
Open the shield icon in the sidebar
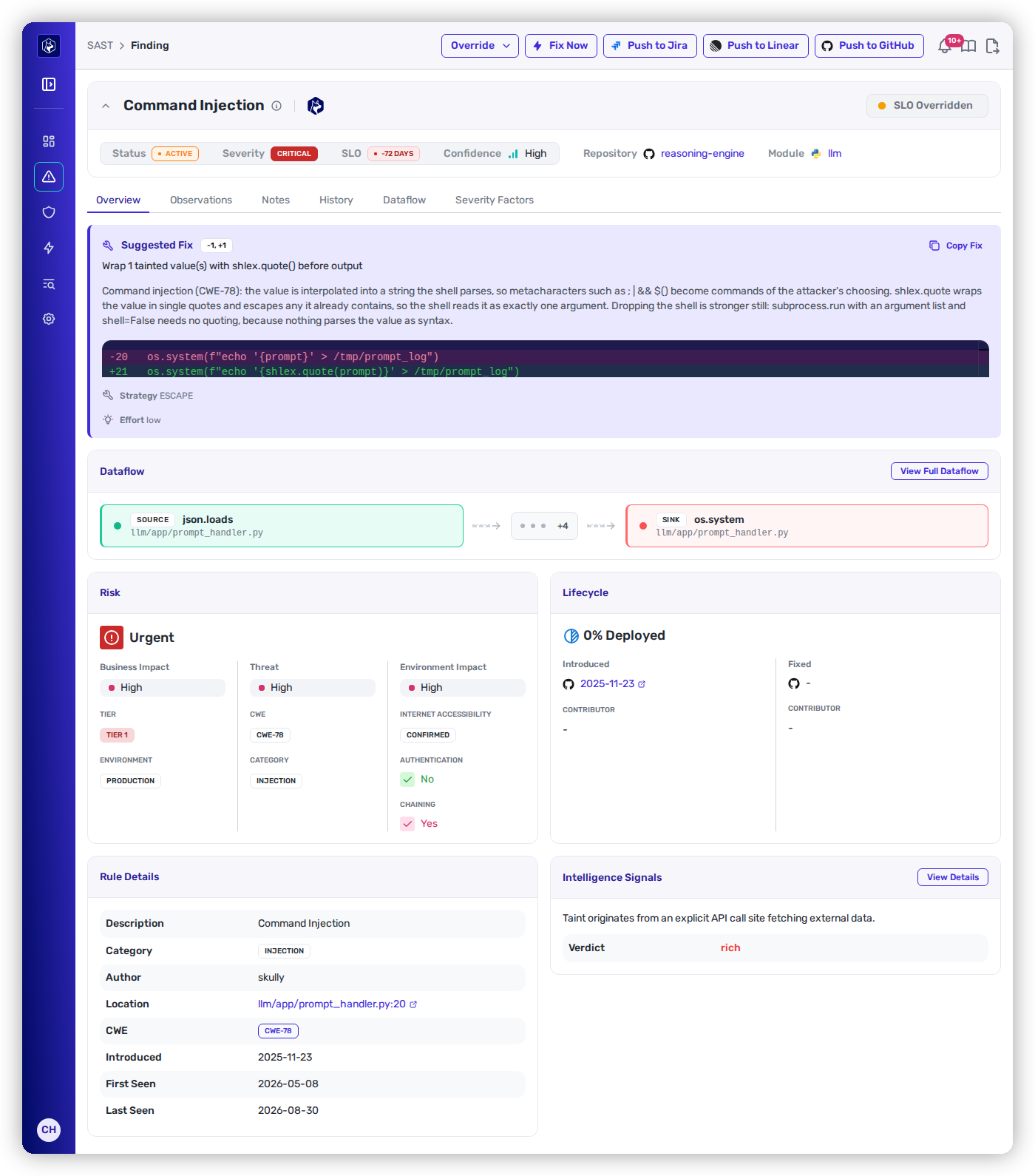(x=49, y=212)
